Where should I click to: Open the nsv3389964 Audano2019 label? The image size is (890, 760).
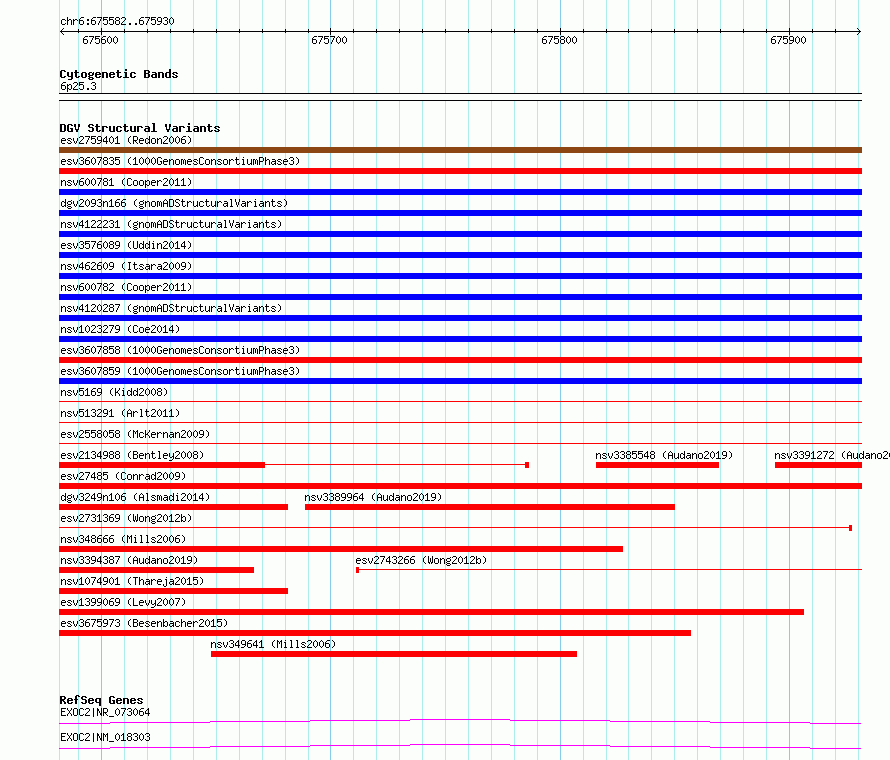point(373,497)
